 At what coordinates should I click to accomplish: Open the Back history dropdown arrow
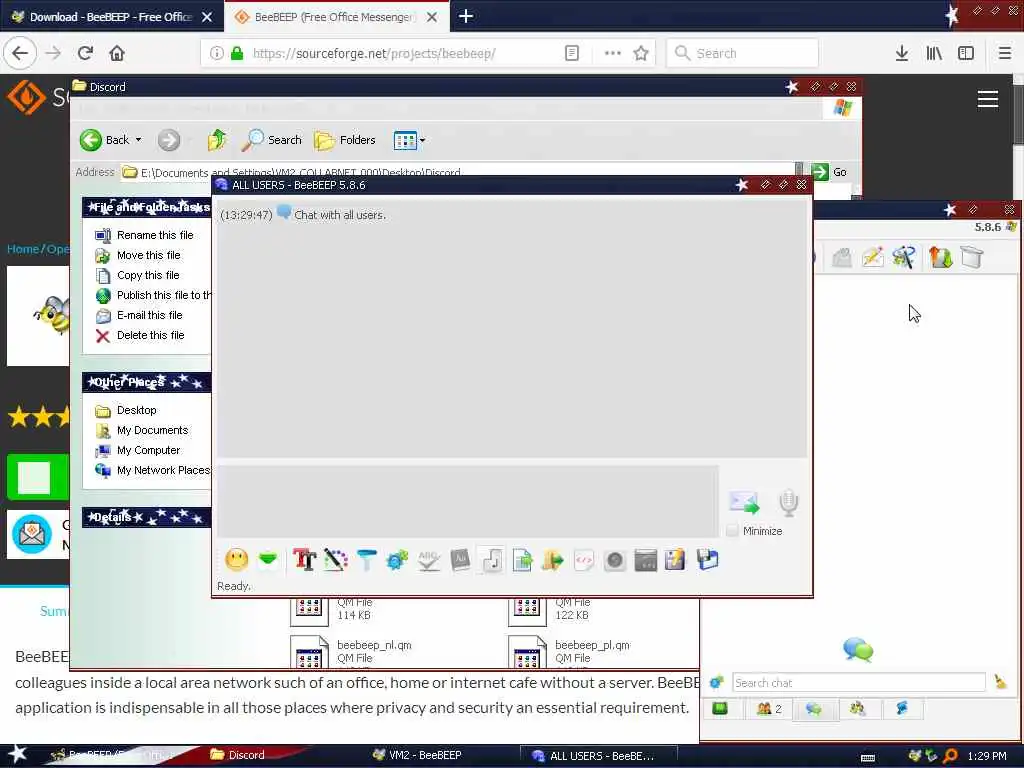138,140
